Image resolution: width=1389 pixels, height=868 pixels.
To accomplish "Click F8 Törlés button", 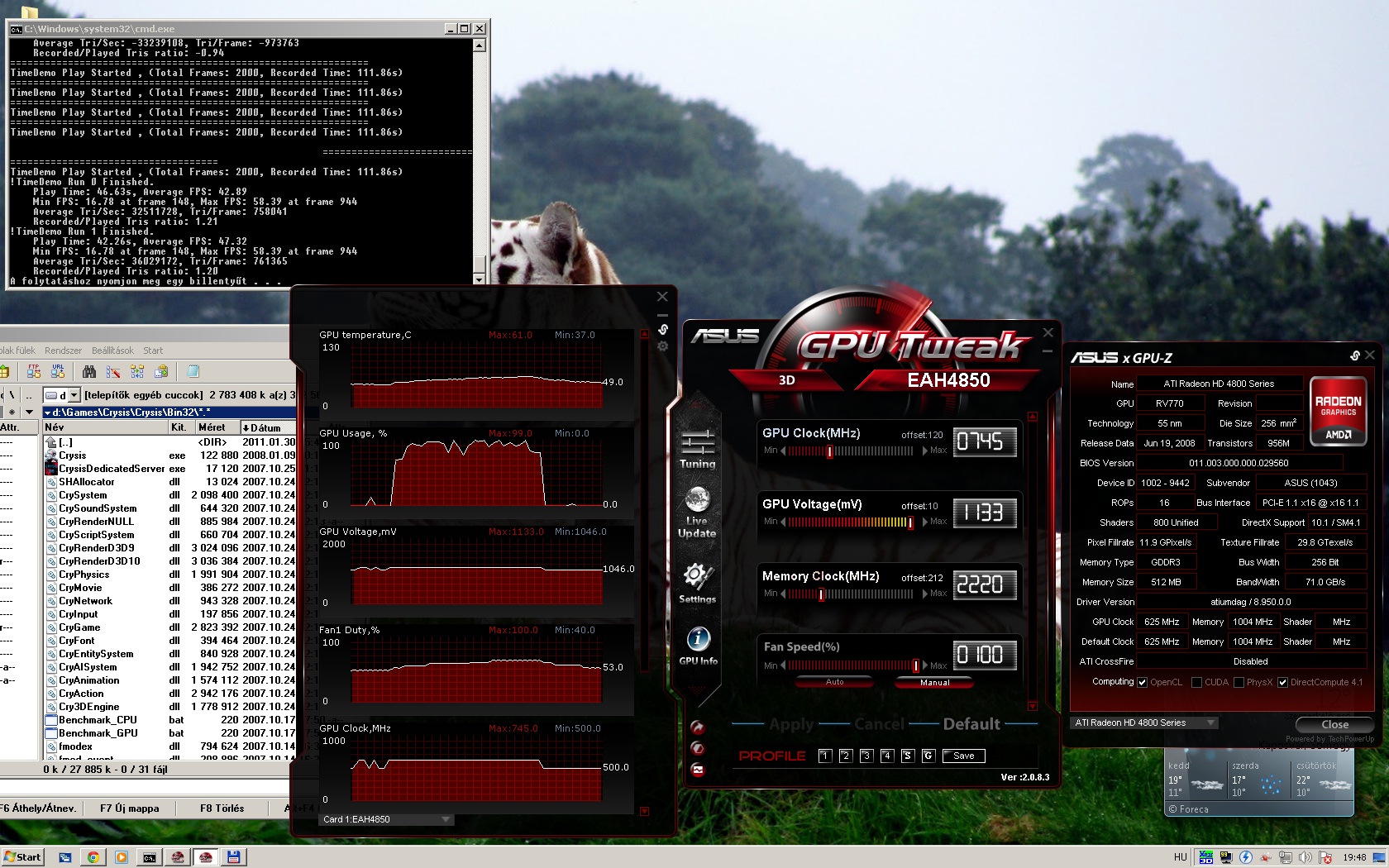I will point(222,808).
